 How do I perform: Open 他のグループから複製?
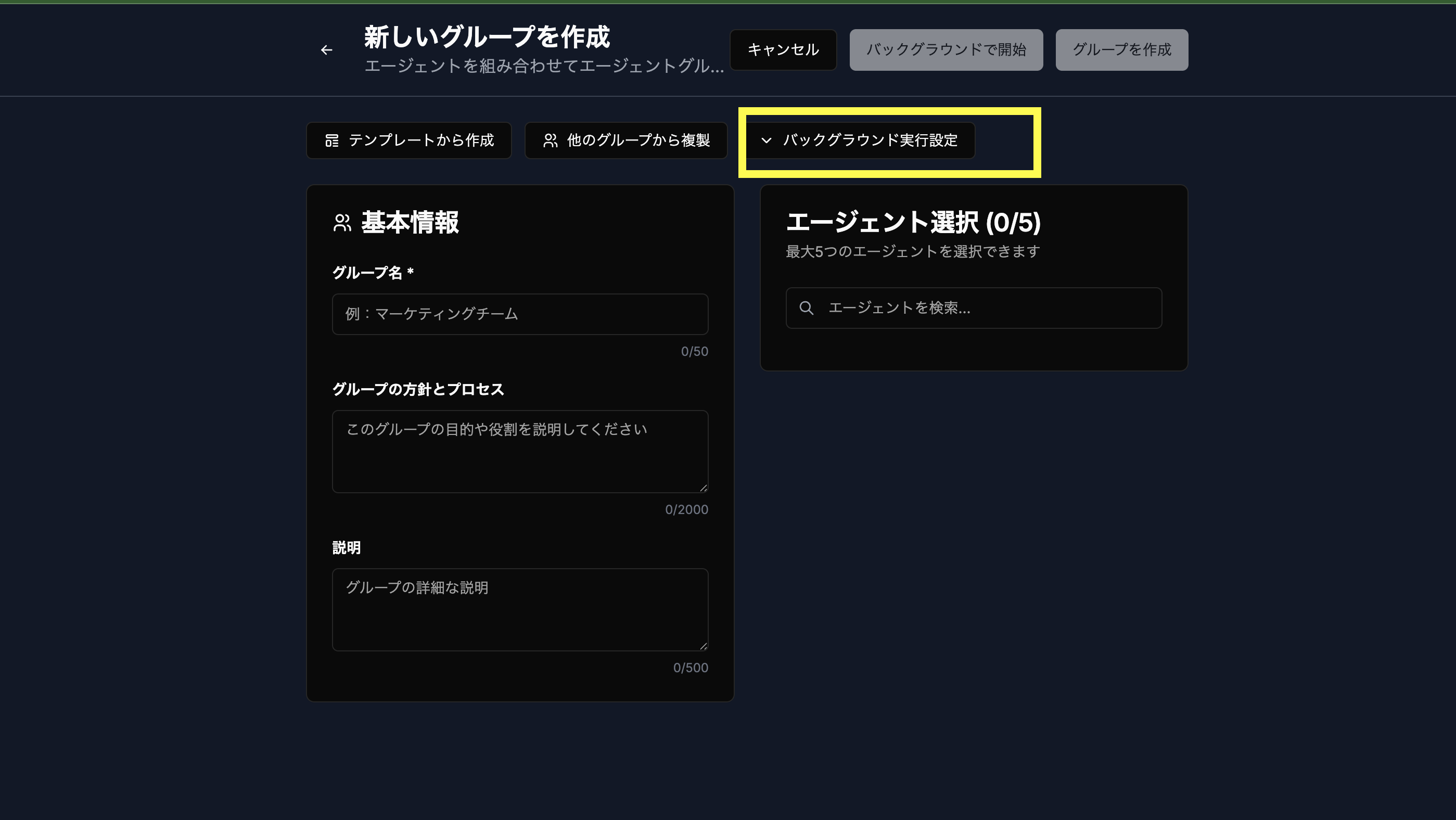pos(625,140)
